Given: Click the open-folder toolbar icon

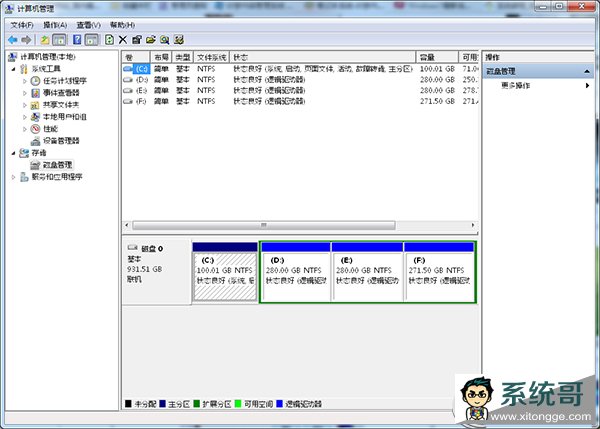Looking at the screenshot, I should 151,39.
